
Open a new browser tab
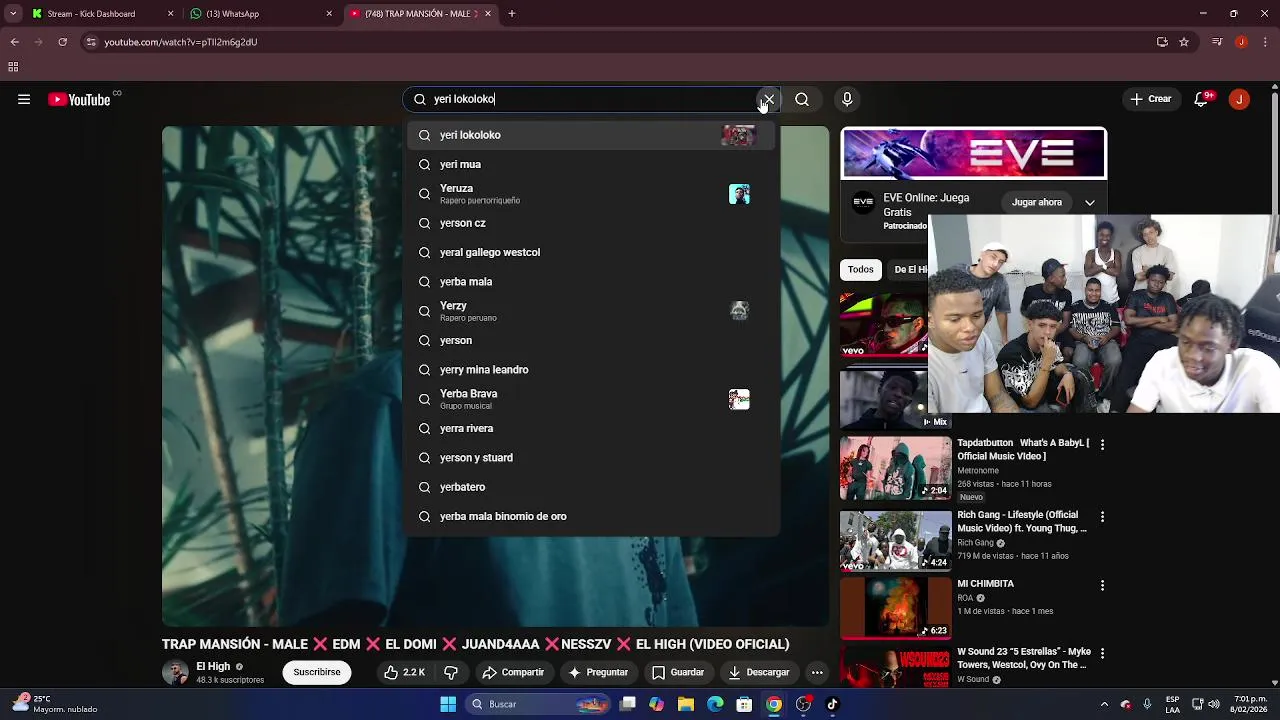512,14
